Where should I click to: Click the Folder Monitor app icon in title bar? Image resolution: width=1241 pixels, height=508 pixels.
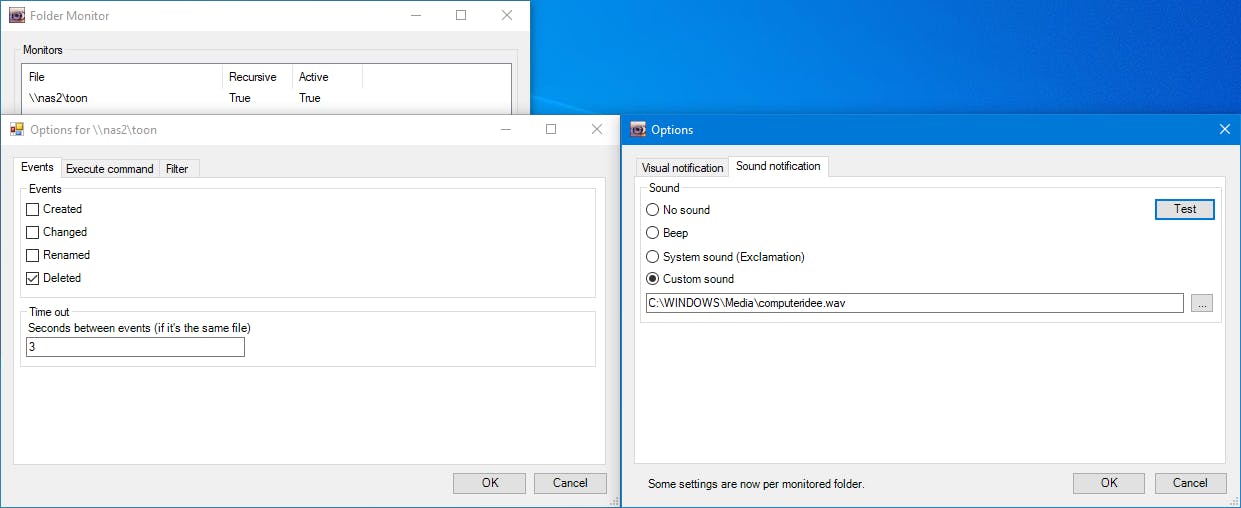(16, 15)
